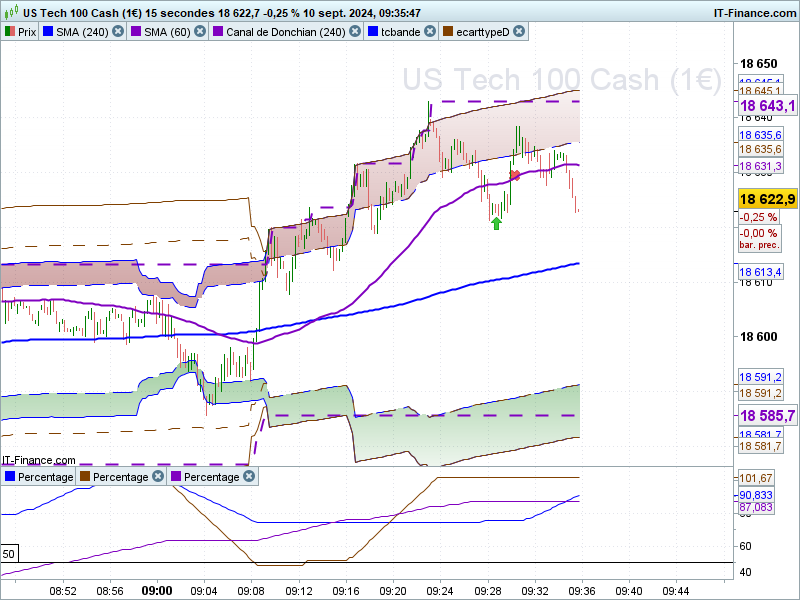Click the purple 18 585,7 price label
Screen dimensions: 800x600
(x=767, y=416)
